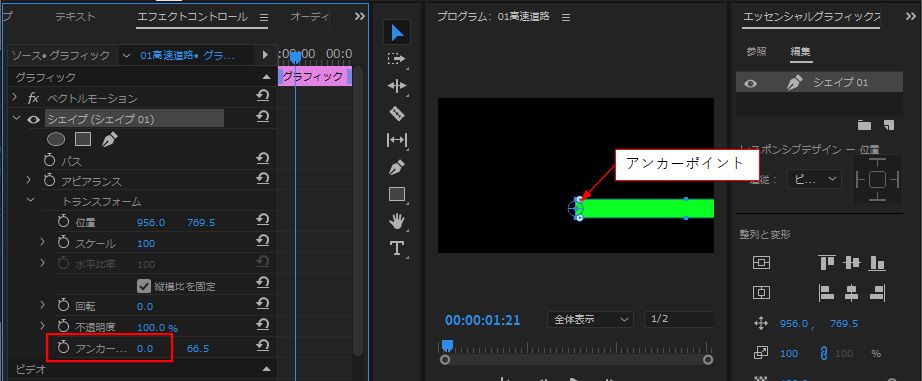This screenshot has height=381, width=922.
Task: Select the Selection arrow tool
Action: point(397,32)
